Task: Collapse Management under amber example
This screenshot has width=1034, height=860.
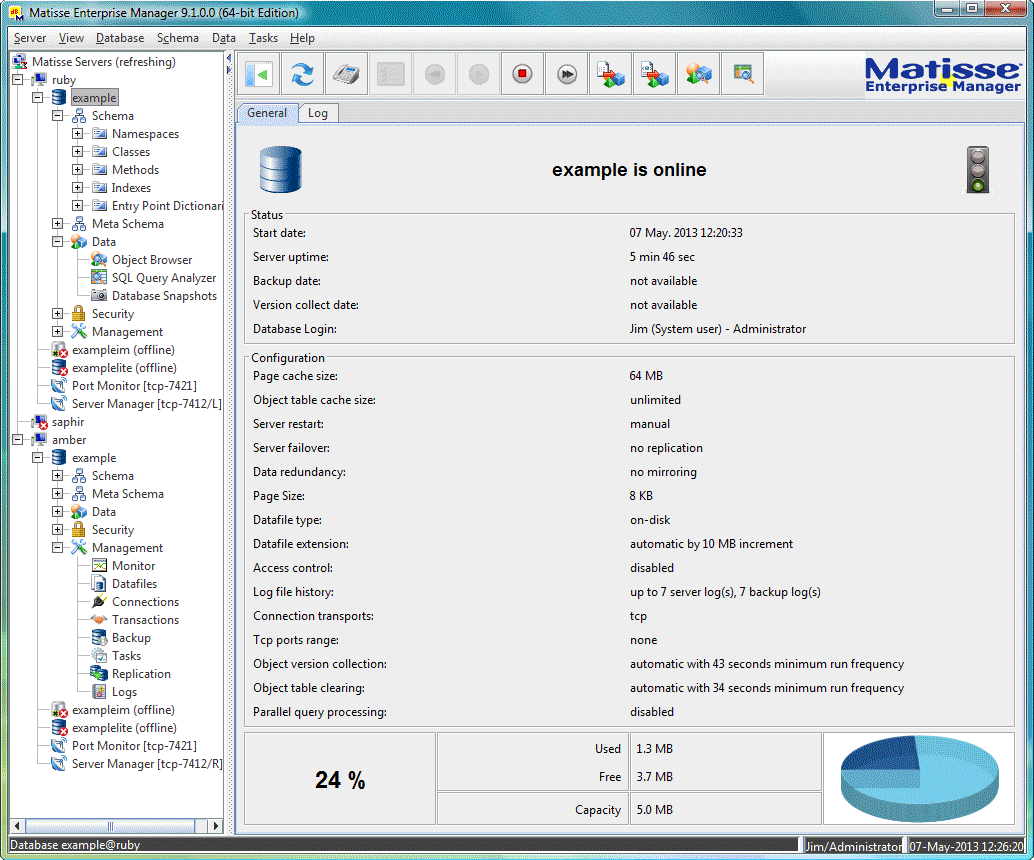Action: tap(57, 547)
